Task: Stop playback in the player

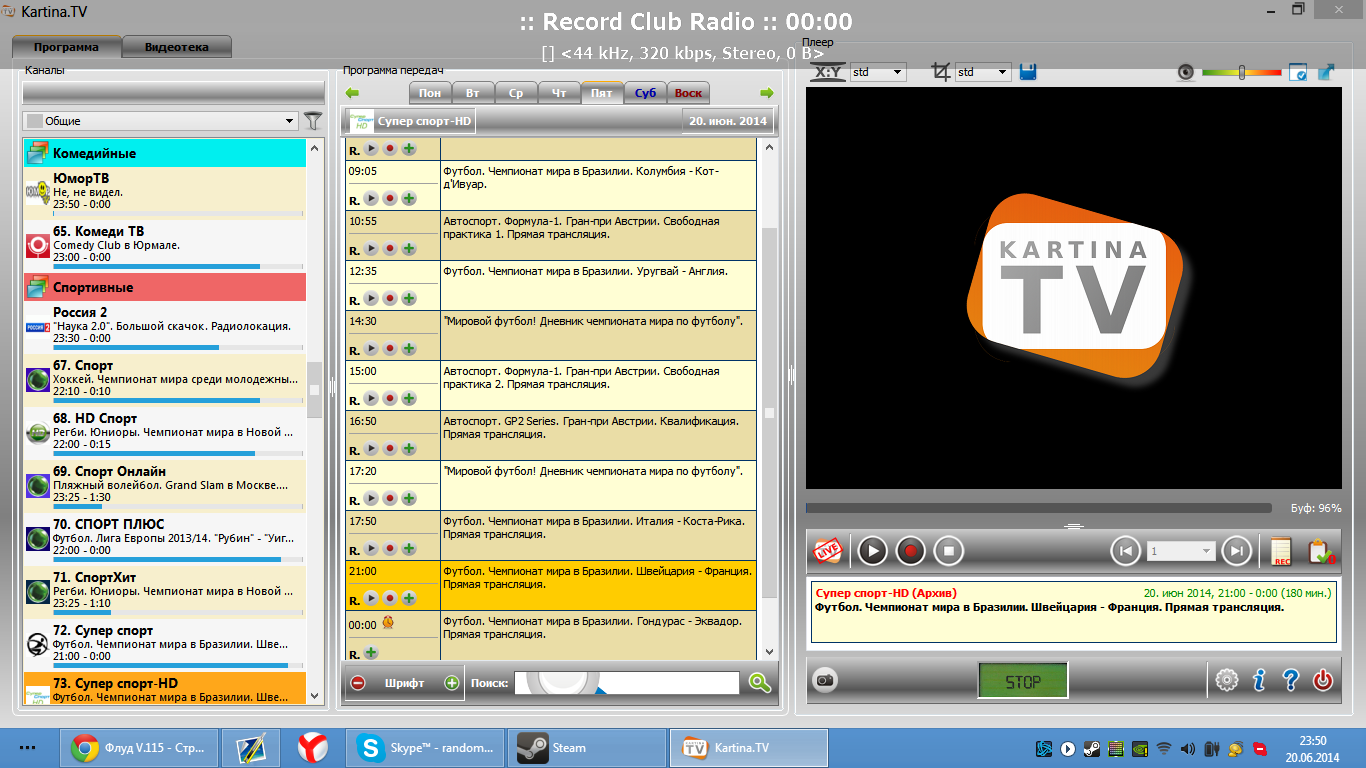Action: pos(948,550)
